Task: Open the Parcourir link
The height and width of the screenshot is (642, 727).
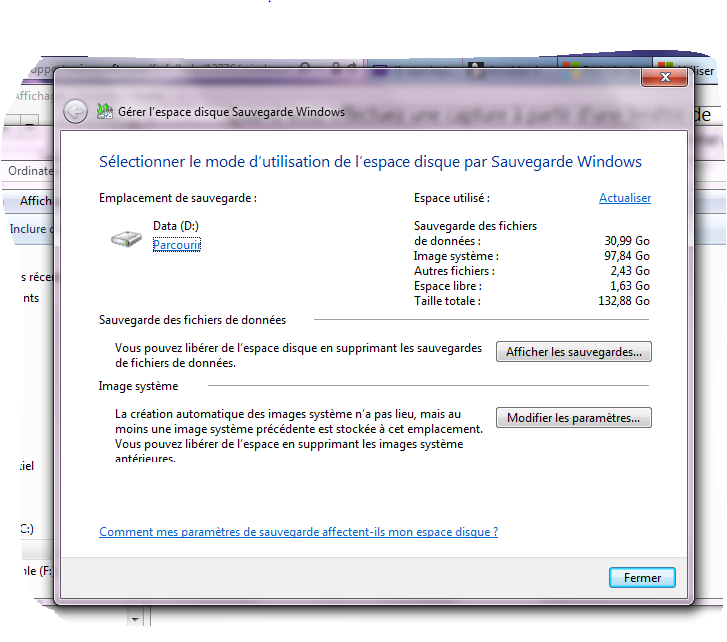Action: 177,244
